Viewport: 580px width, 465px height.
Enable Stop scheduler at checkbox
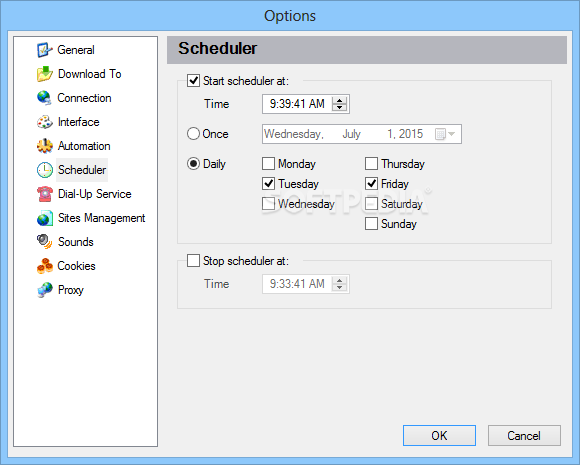click(x=193, y=260)
